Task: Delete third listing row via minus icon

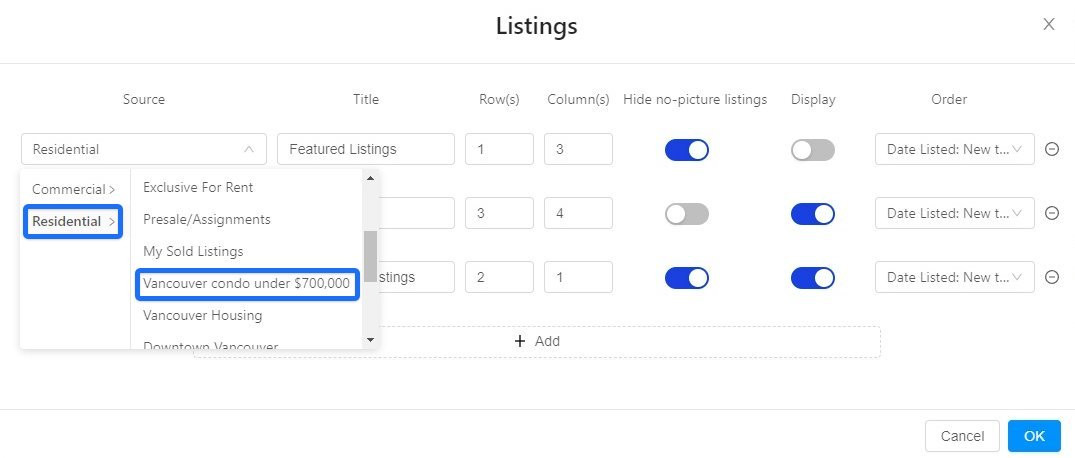Action: point(1052,277)
